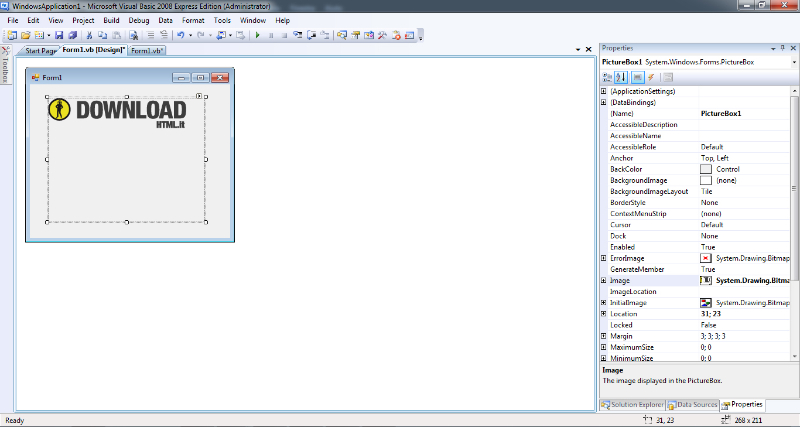Image resolution: width=800 pixels, height=427 pixels.
Task: Toggle auto-hide pin on Properties panel
Action: 782,47
